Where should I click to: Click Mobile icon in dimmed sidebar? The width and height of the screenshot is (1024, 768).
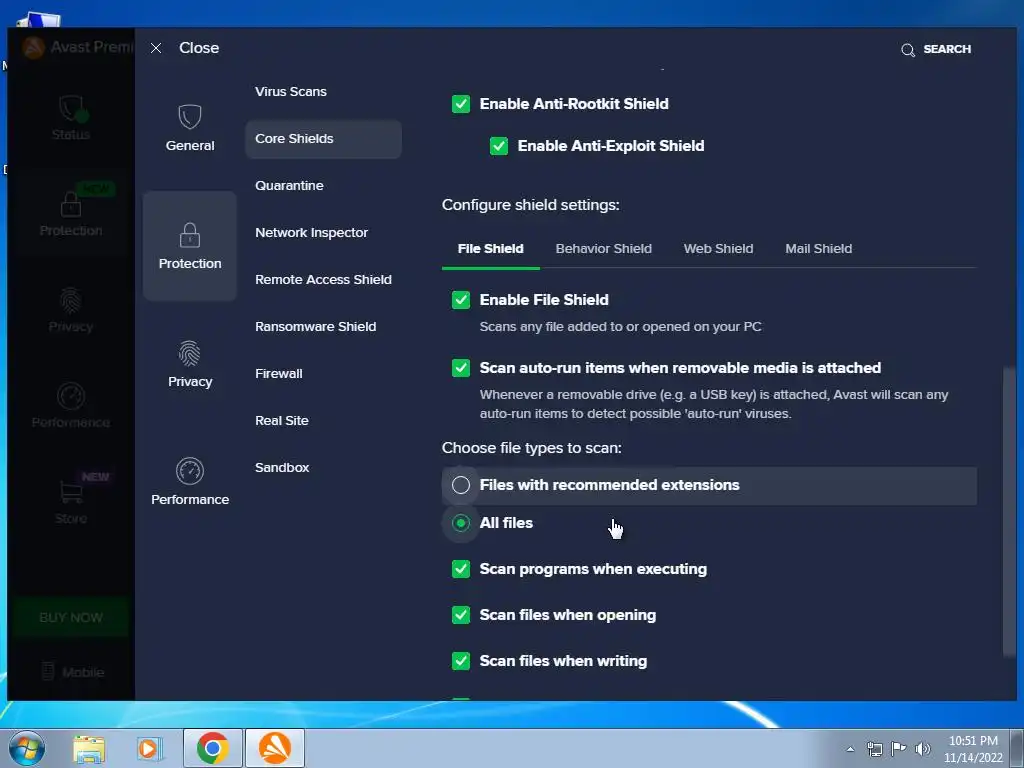pyautogui.click(x=48, y=671)
